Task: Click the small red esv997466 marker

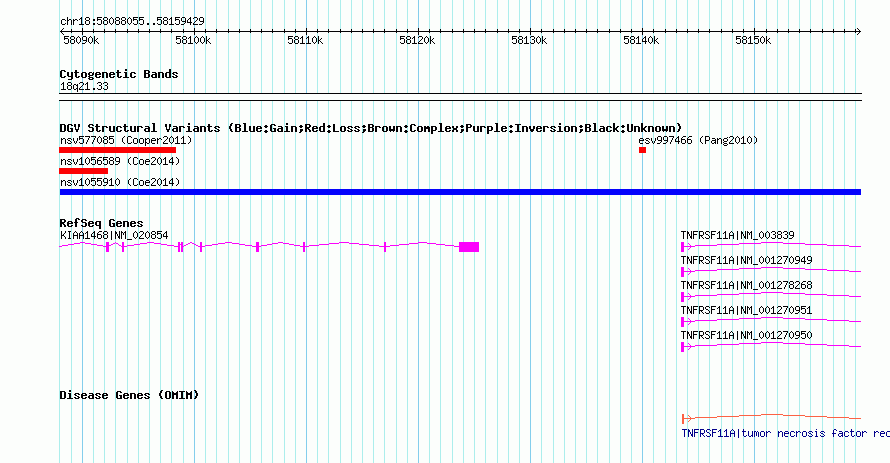Action: click(643, 150)
